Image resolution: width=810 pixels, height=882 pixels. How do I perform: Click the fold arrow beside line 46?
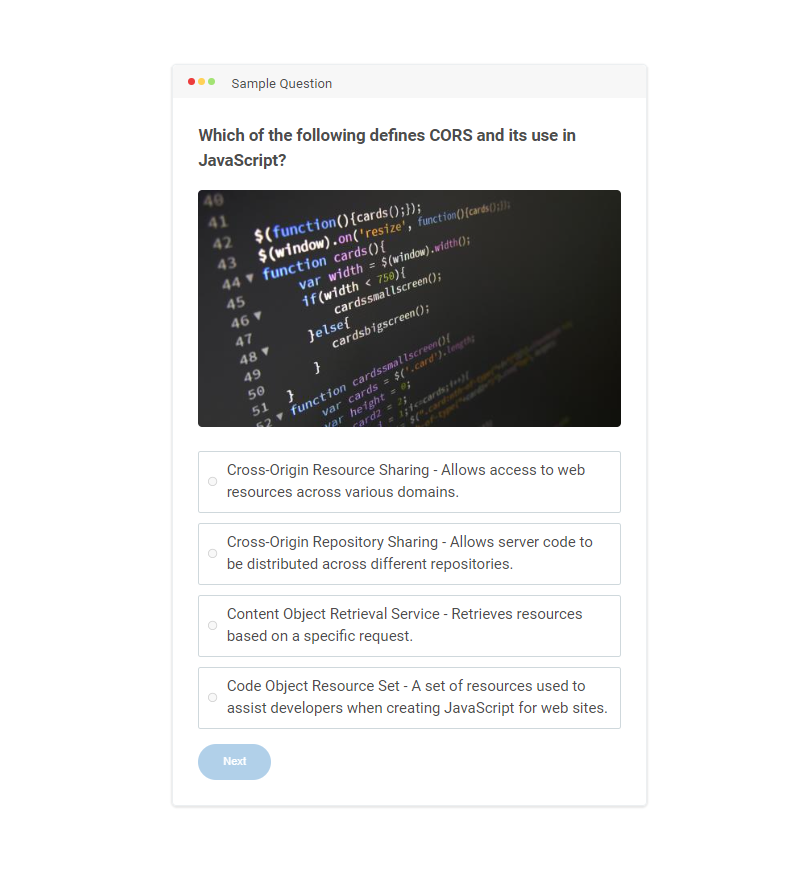pyautogui.click(x=258, y=316)
